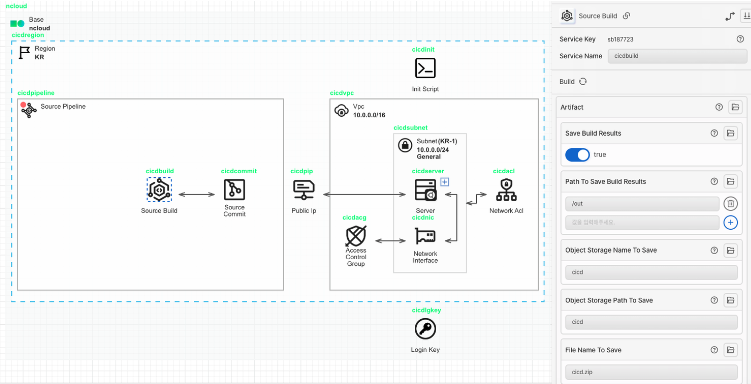Click the cicdinit label
The image size is (751, 384).
[423, 49]
